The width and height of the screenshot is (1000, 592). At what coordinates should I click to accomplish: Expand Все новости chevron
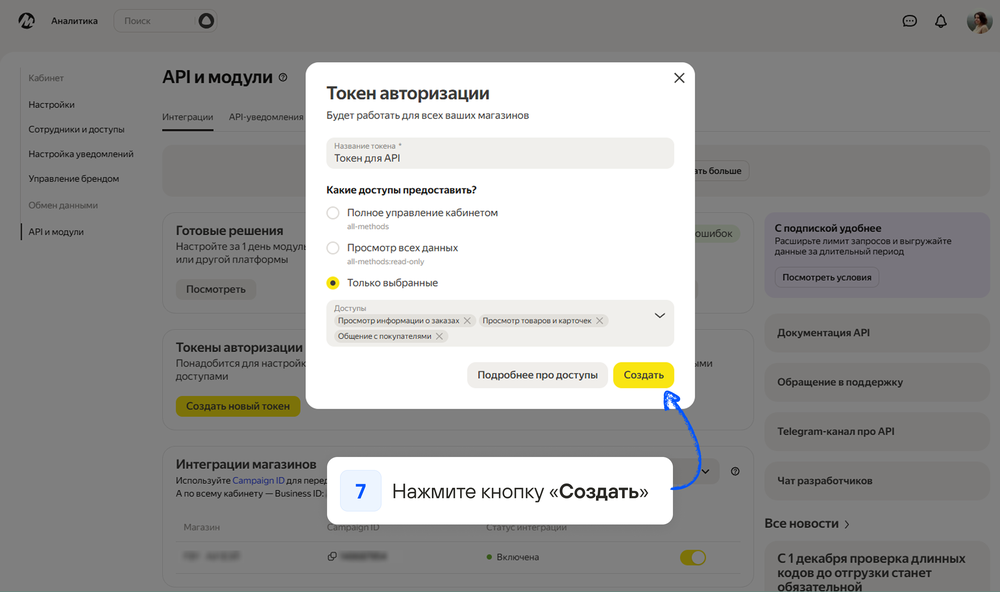(847, 524)
